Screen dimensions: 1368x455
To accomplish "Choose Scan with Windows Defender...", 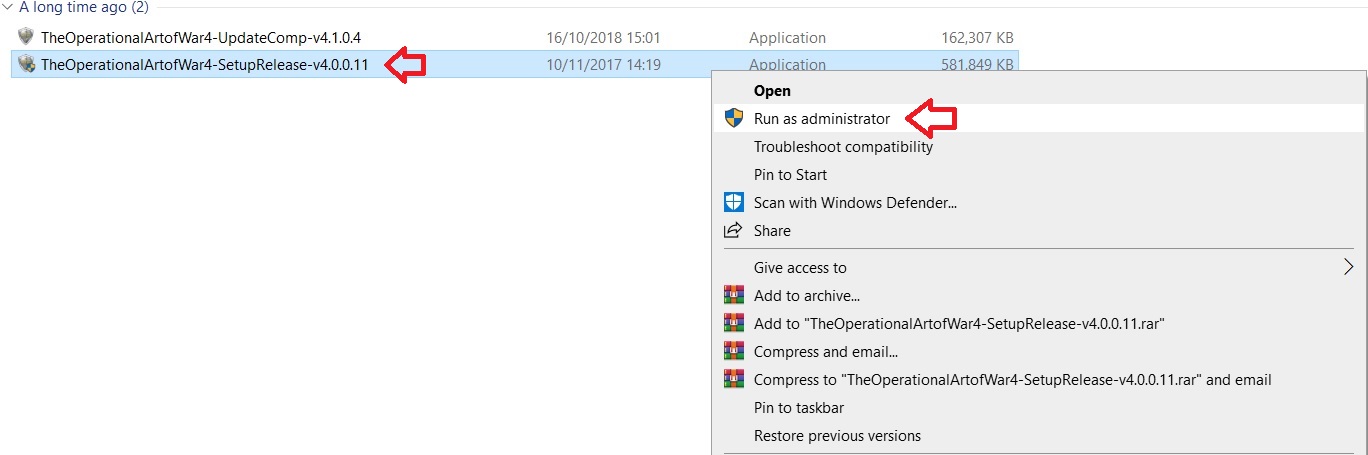I will pos(856,203).
